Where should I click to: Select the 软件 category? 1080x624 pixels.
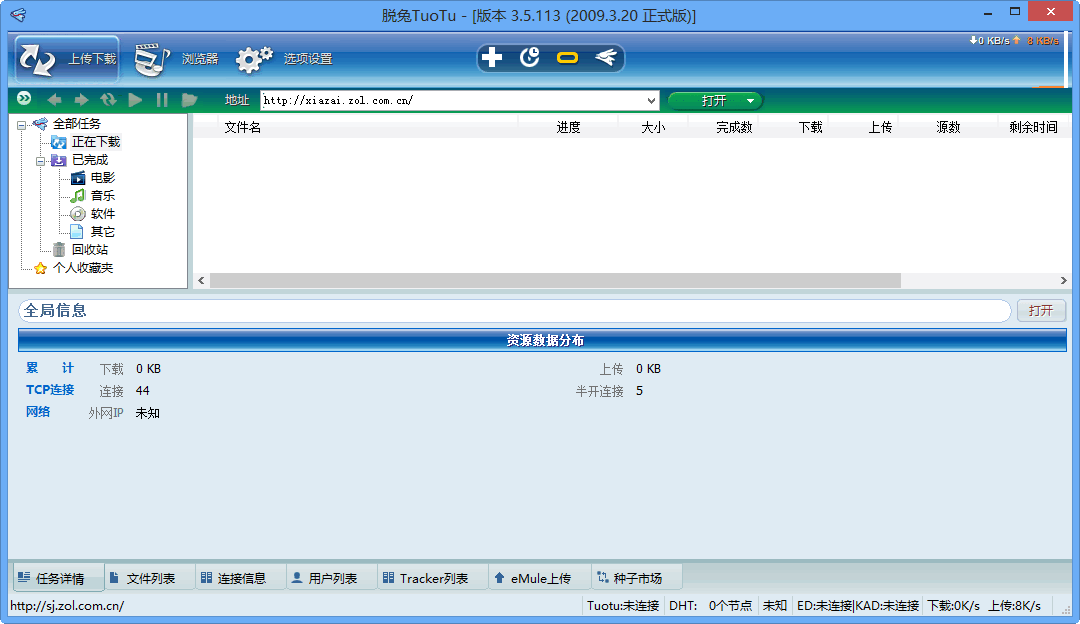click(x=103, y=214)
